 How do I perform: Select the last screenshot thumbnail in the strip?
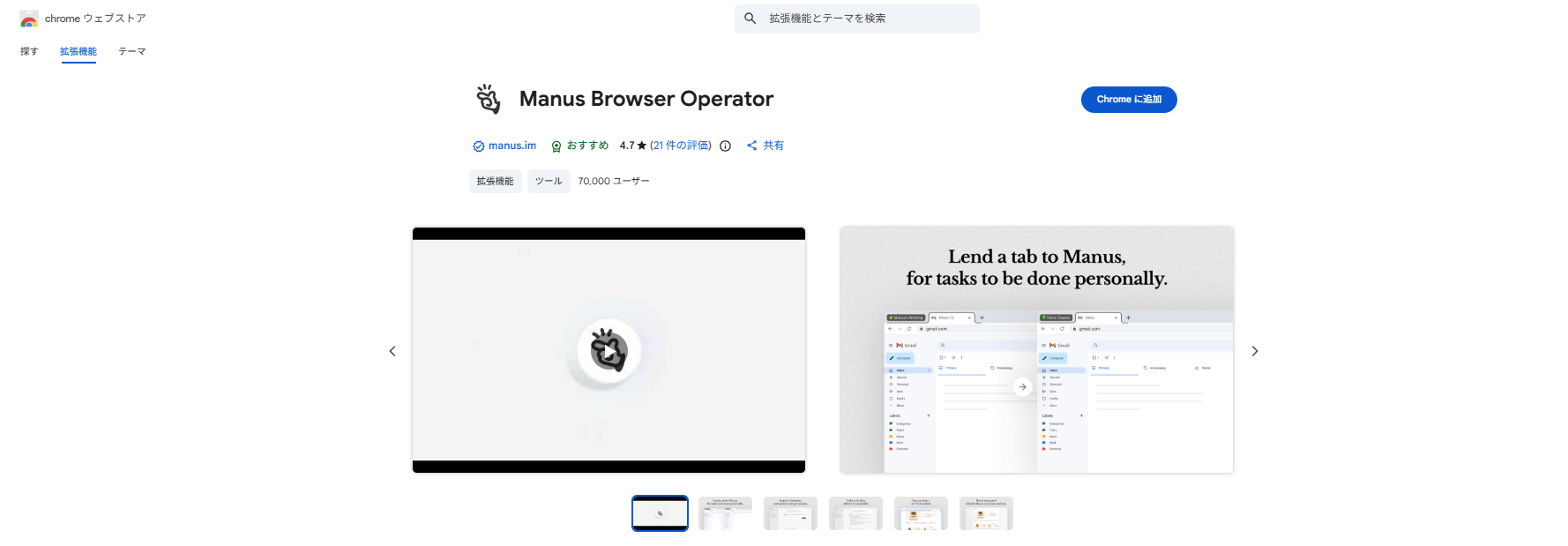[986, 513]
